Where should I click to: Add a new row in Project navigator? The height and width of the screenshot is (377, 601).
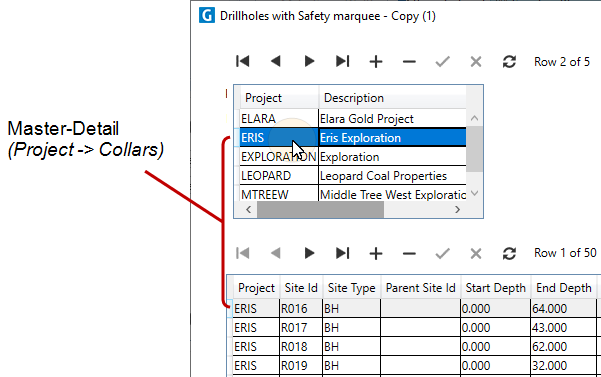coord(376,61)
